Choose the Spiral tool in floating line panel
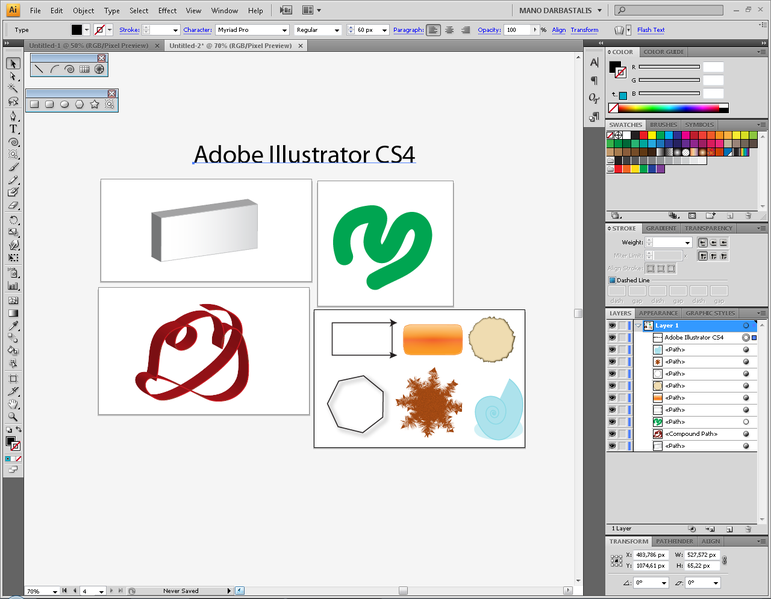771x599 pixels. click(x=68, y=69)
